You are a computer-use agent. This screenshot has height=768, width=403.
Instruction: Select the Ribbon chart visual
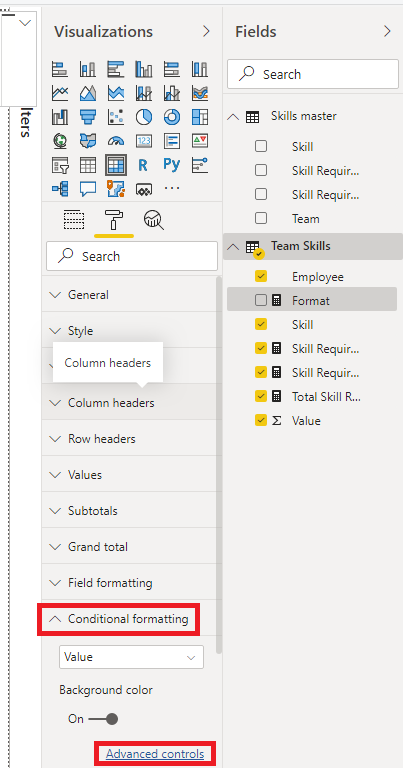(x=200, y=93)
